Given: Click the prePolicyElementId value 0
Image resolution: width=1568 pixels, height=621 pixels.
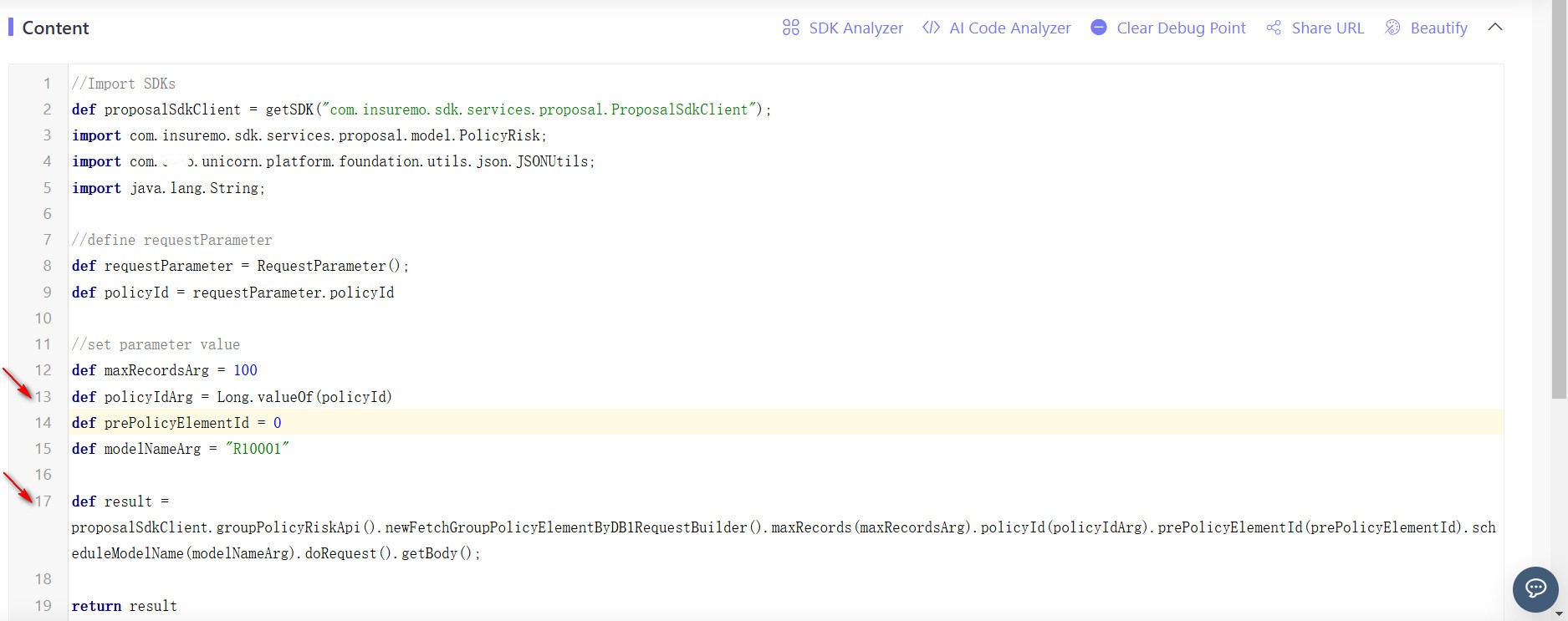Looking at the screenshot, I should tap(278, 423).
